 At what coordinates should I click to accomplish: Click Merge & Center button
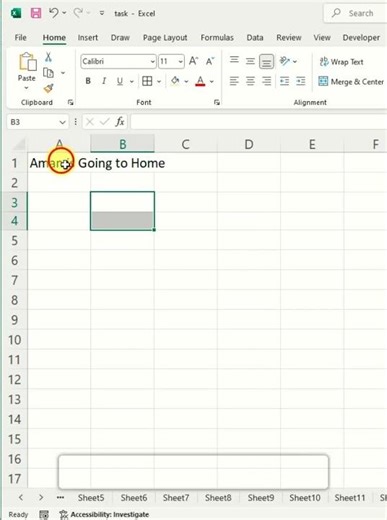pos(351,82)
